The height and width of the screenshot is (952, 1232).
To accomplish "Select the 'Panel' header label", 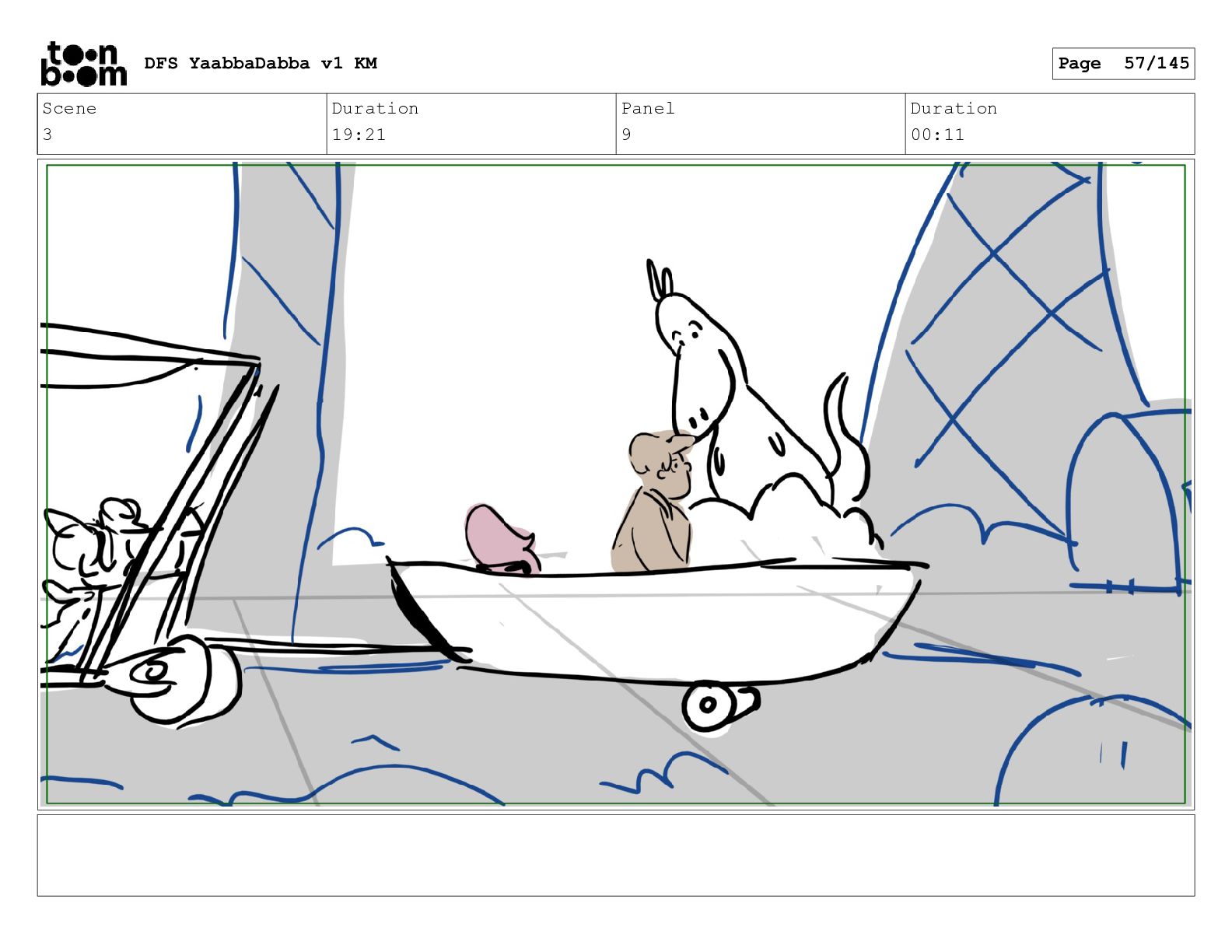I will 648,108.
